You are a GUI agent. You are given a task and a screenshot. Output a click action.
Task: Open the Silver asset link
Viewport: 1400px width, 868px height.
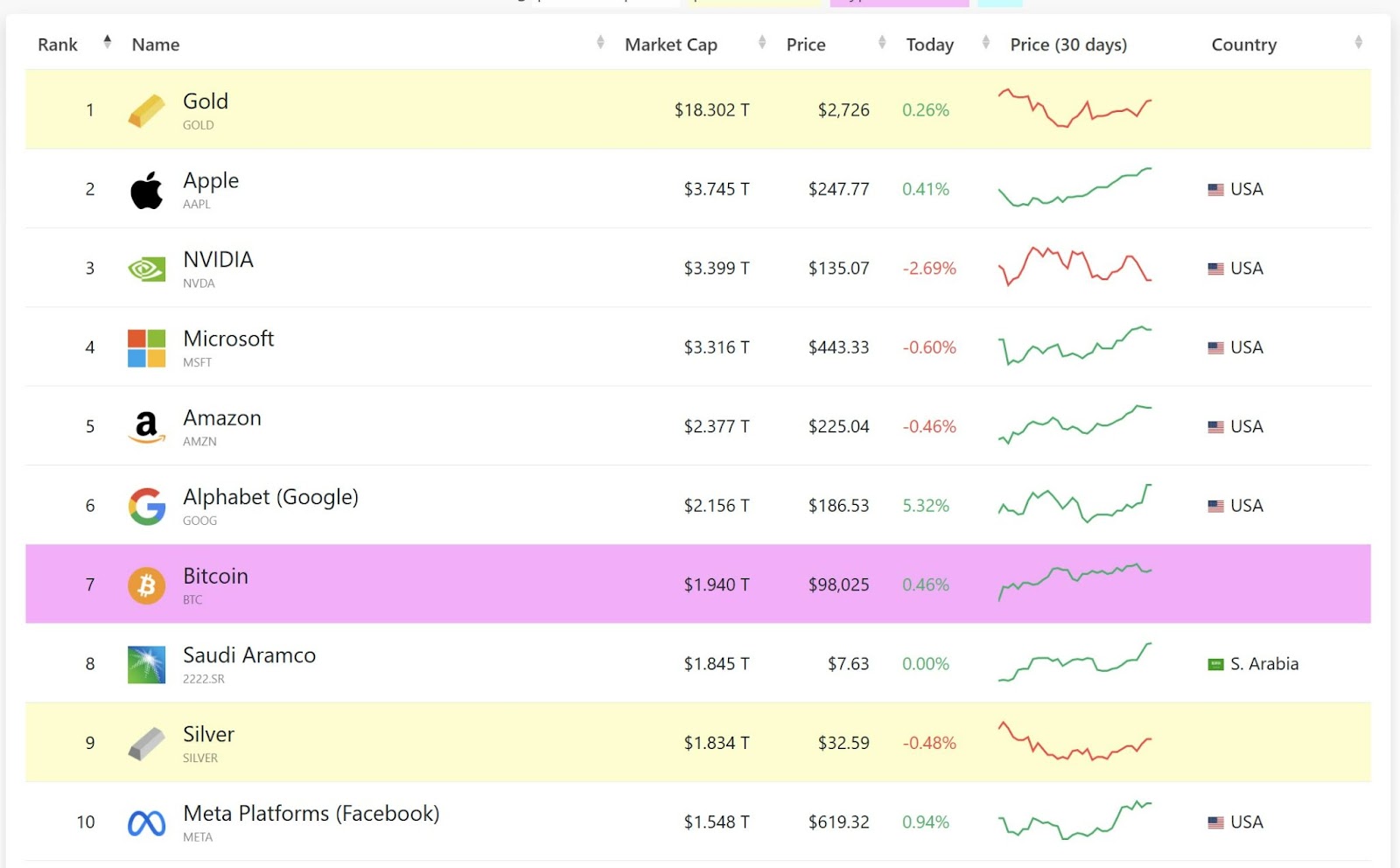click(x=208, y=734)
